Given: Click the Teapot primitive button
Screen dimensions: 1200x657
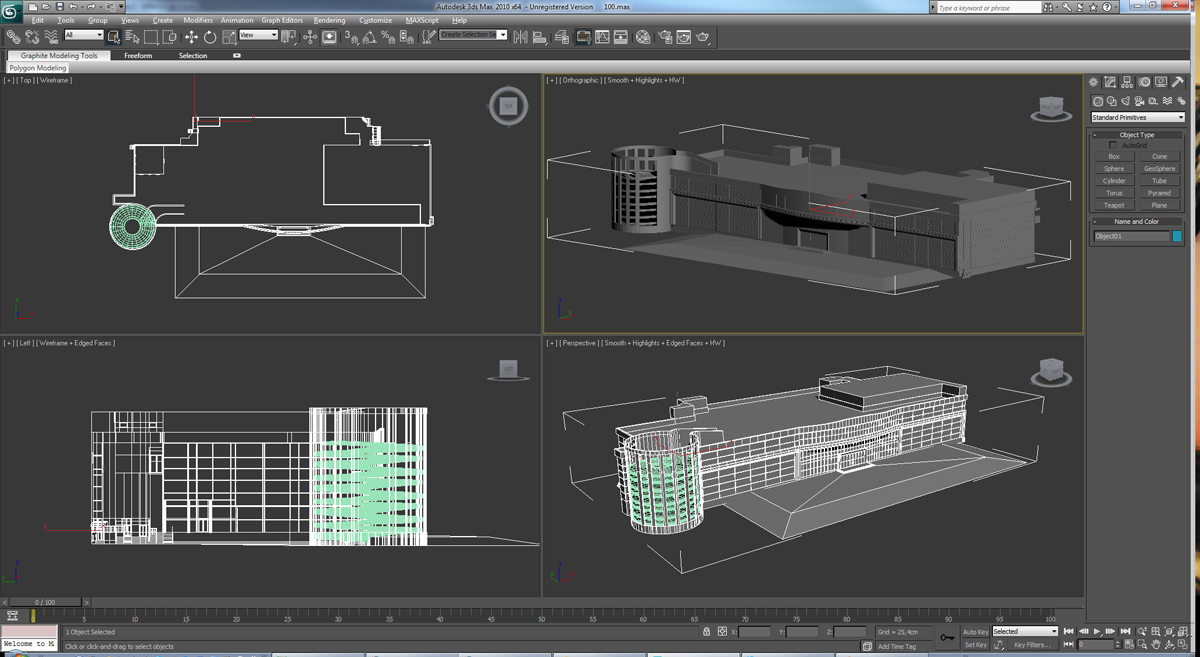Looking at the screenshot, I should click(1114, 205).
